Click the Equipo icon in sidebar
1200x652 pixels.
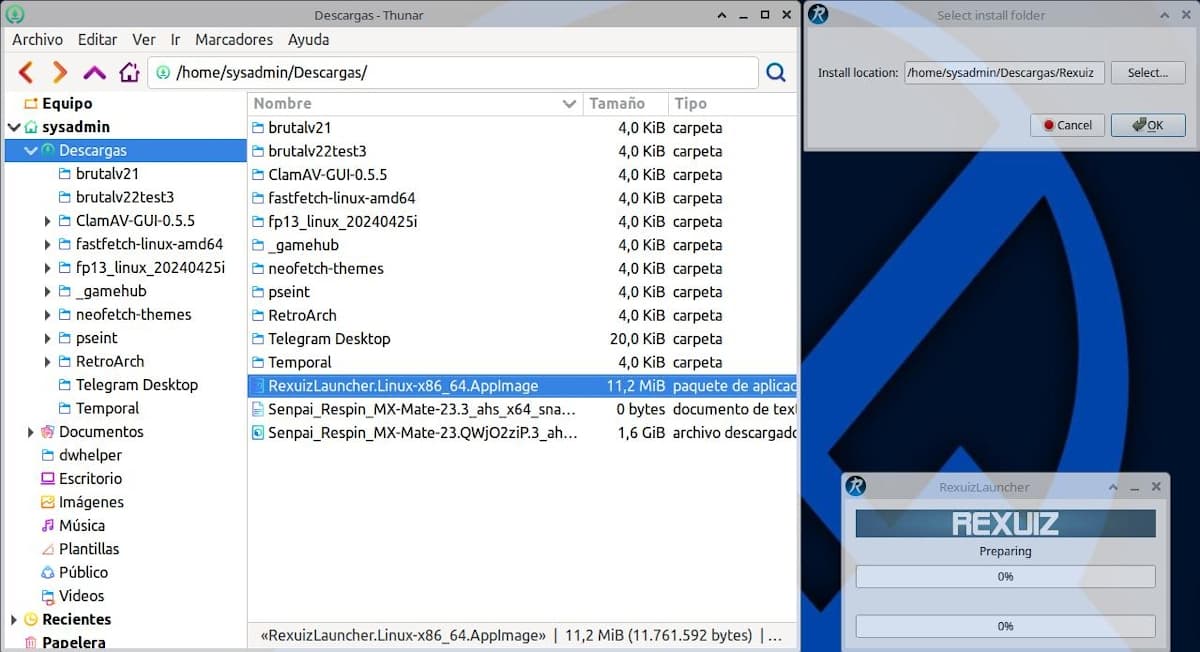coord(30,103)
